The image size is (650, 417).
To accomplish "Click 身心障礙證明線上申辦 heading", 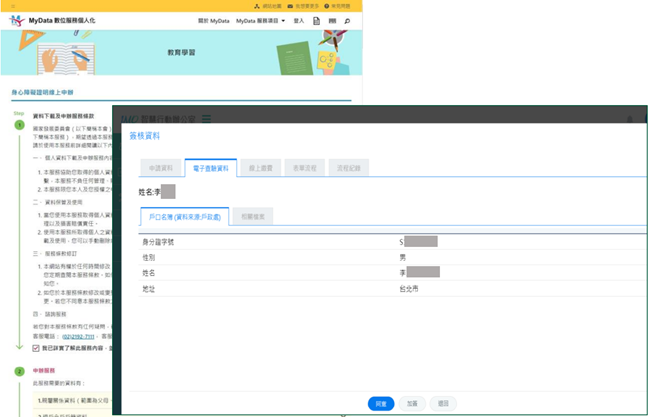I will click(x=42, y=92).
